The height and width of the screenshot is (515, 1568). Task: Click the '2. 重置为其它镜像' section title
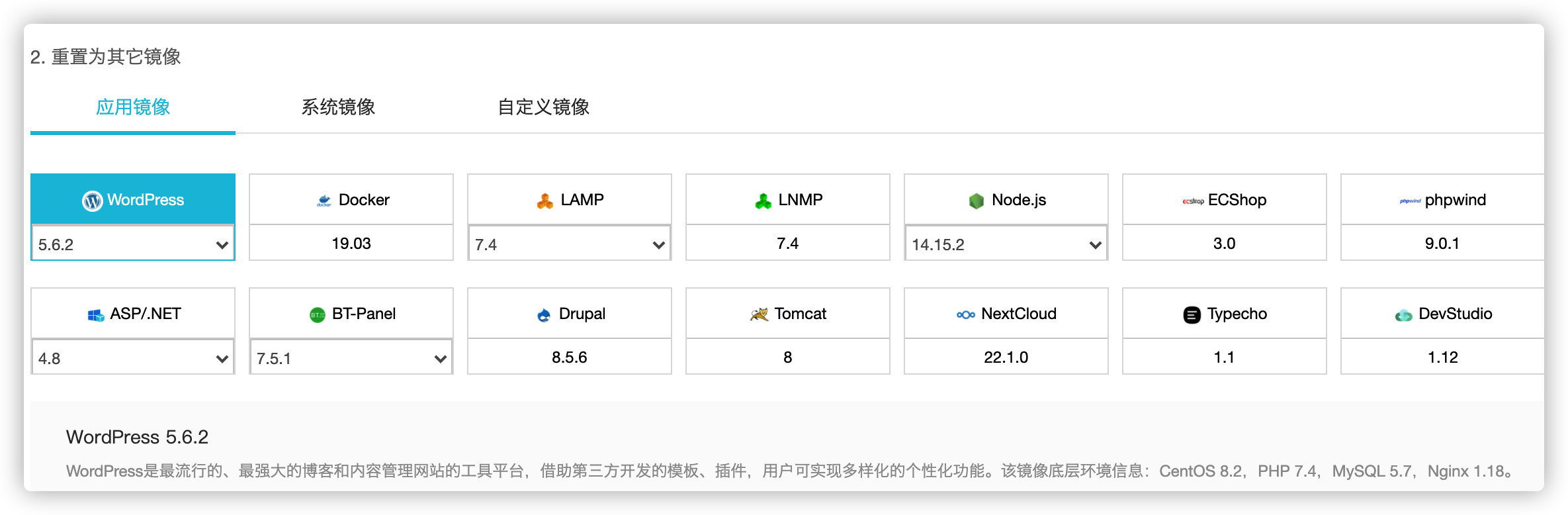pos(105,57)
